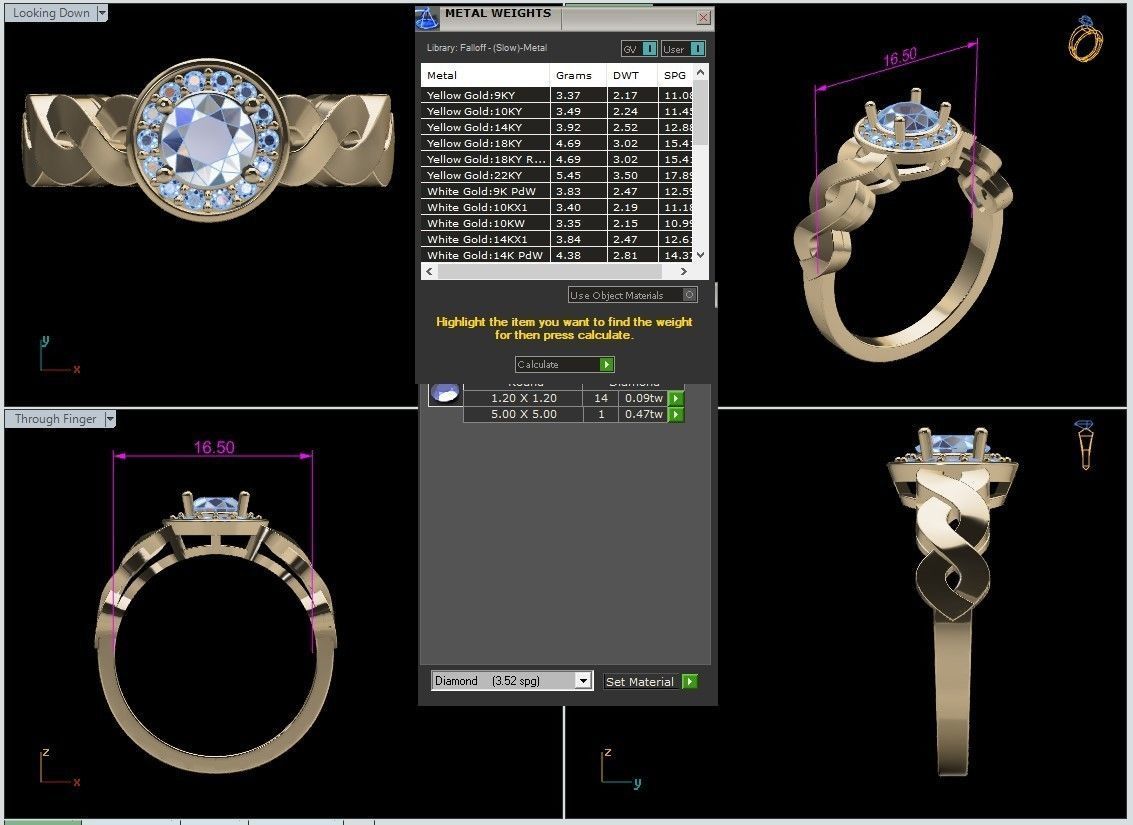Open the Looking Down viewport dropdown arrow
Image resolution: width=1133 pixels, height=825 pixels.
pyautogui.click(x=102, y=13)
